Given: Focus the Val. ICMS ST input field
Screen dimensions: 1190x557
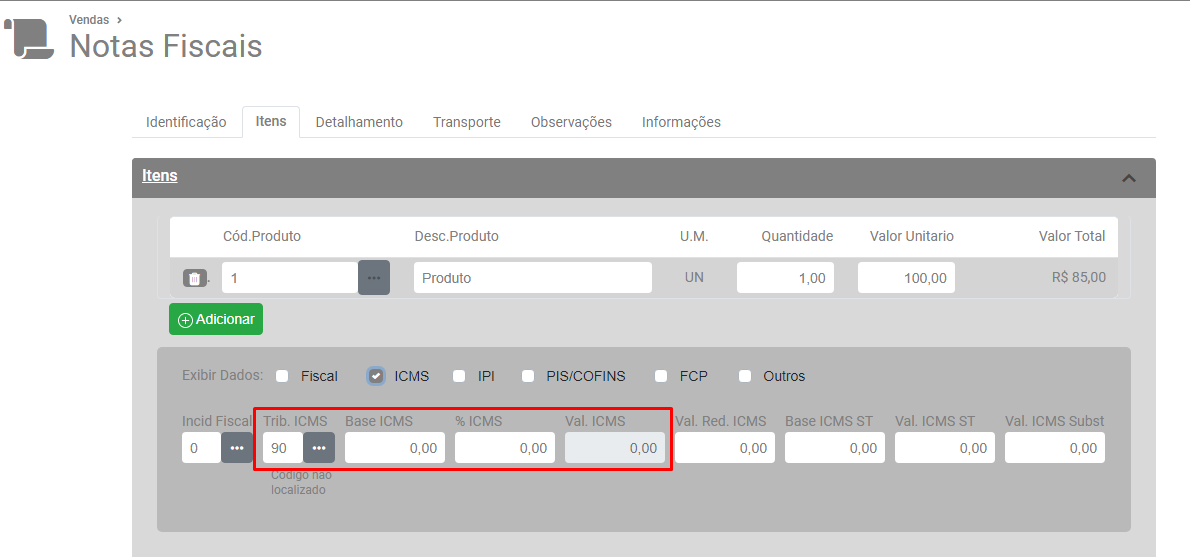Looking at the screenshot, I should tap(946, 448).
